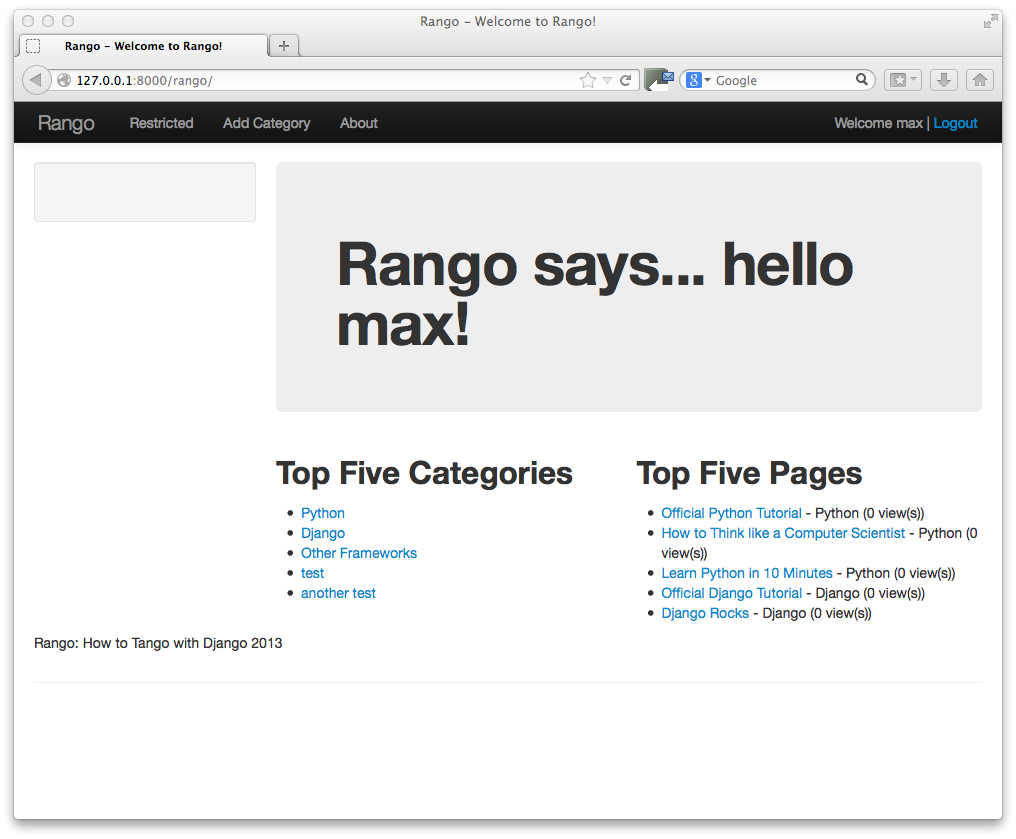The width and height of the screenshot is (1016, 839).
Task: Click the Top Five Categories heading
Action: (x=424, y=474)
